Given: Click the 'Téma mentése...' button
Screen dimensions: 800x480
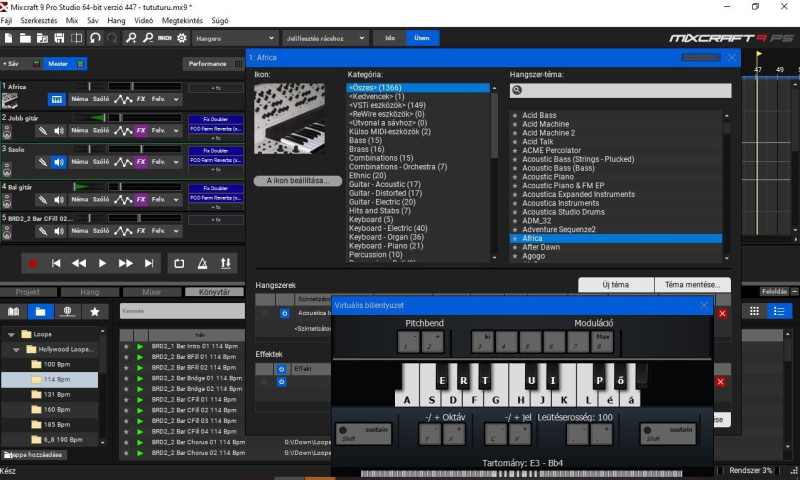Looking at the screenshot, I should click(x=692, y=285).
